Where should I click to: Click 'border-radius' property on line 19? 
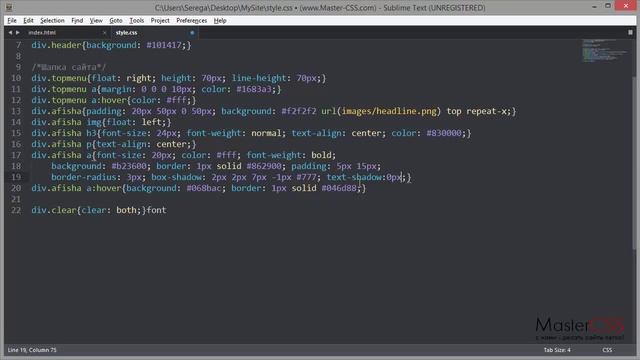coord(84,177)
